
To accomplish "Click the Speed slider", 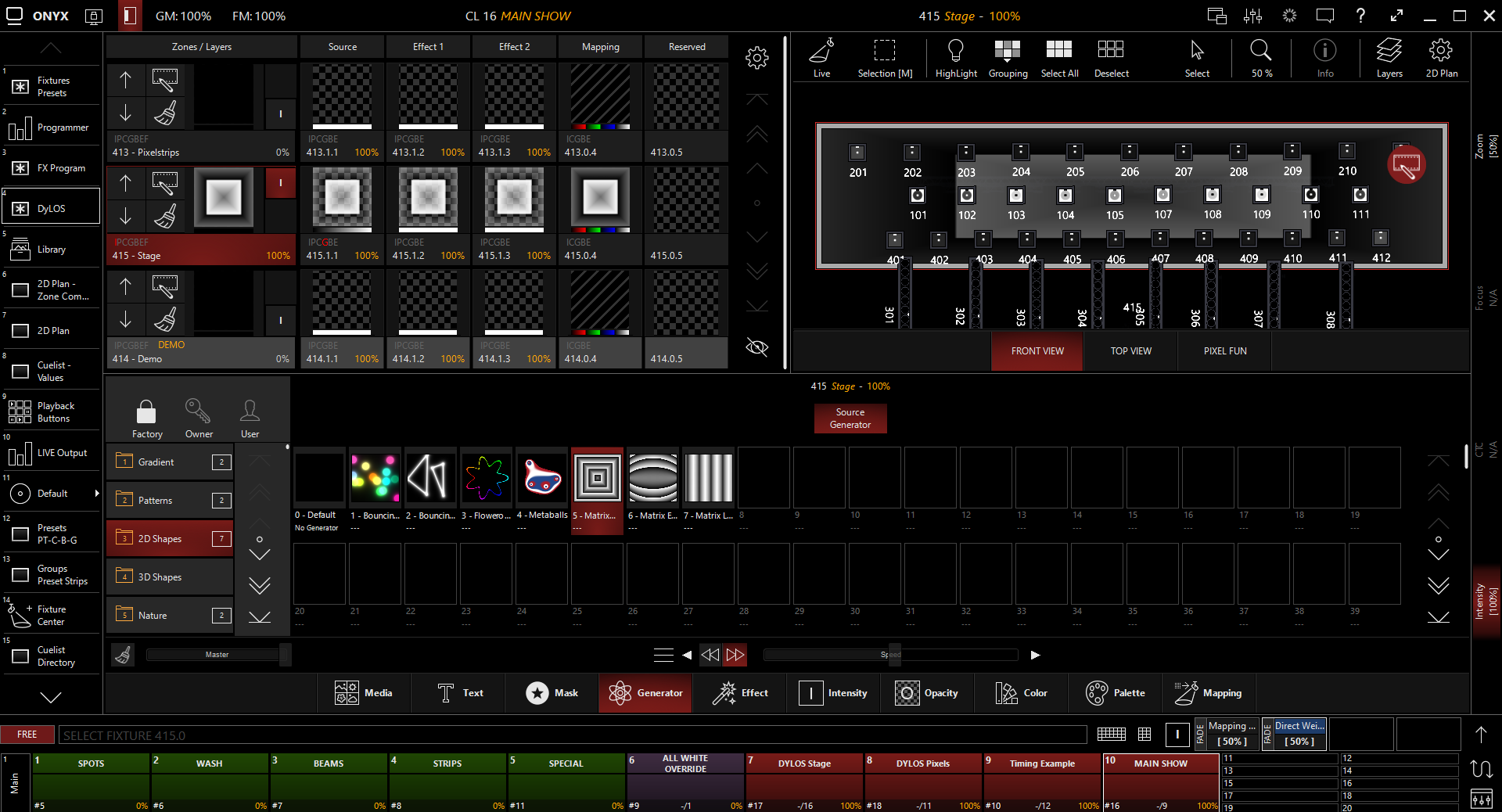I will point(890,655).
